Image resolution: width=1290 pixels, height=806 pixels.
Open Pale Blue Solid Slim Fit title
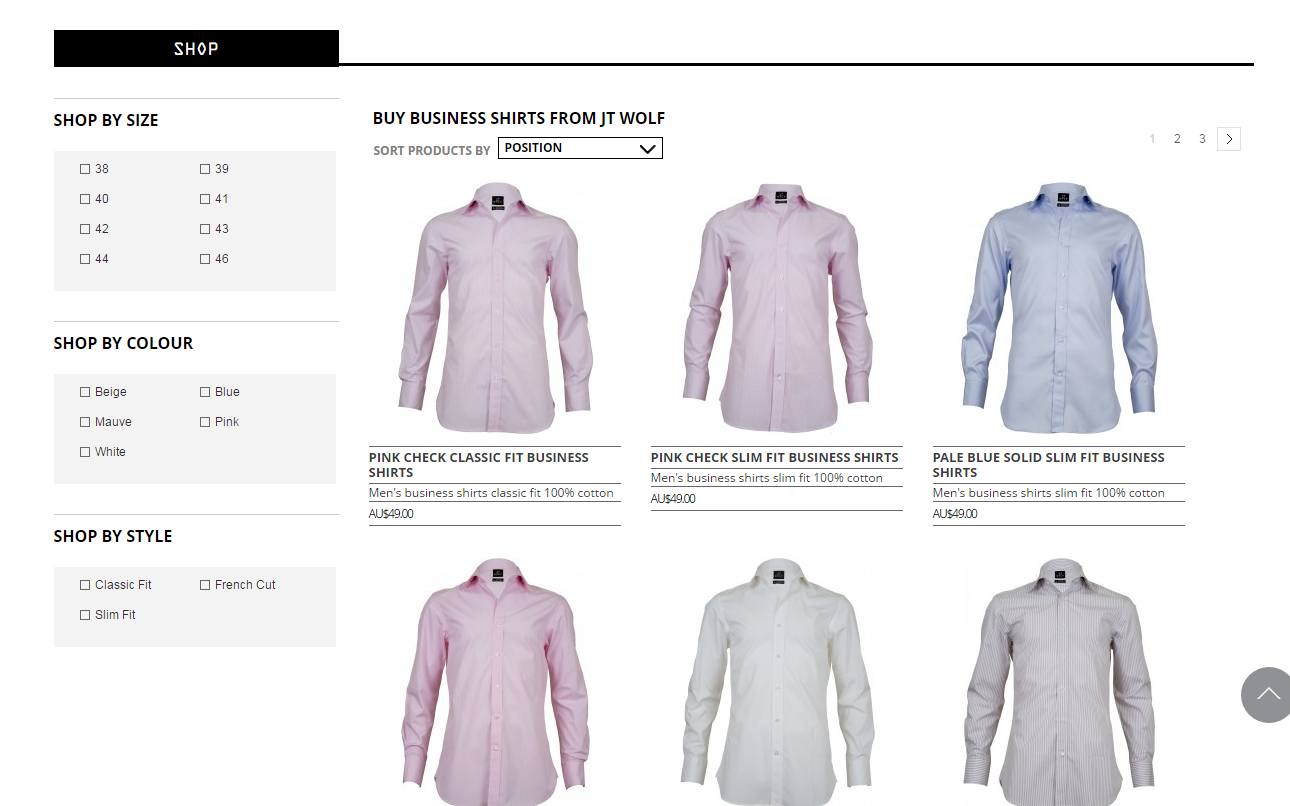coord(1048,465)
